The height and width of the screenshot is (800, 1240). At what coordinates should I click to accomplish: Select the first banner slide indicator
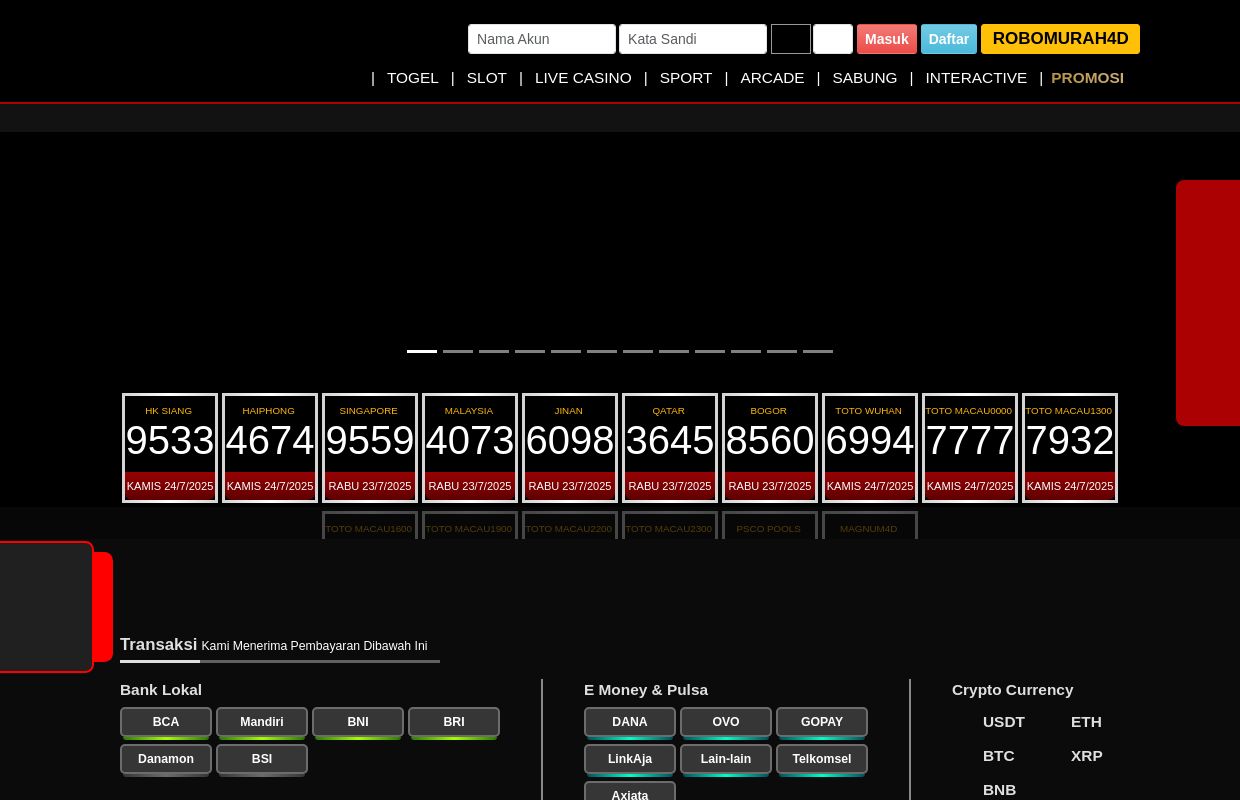pos(422,351)
